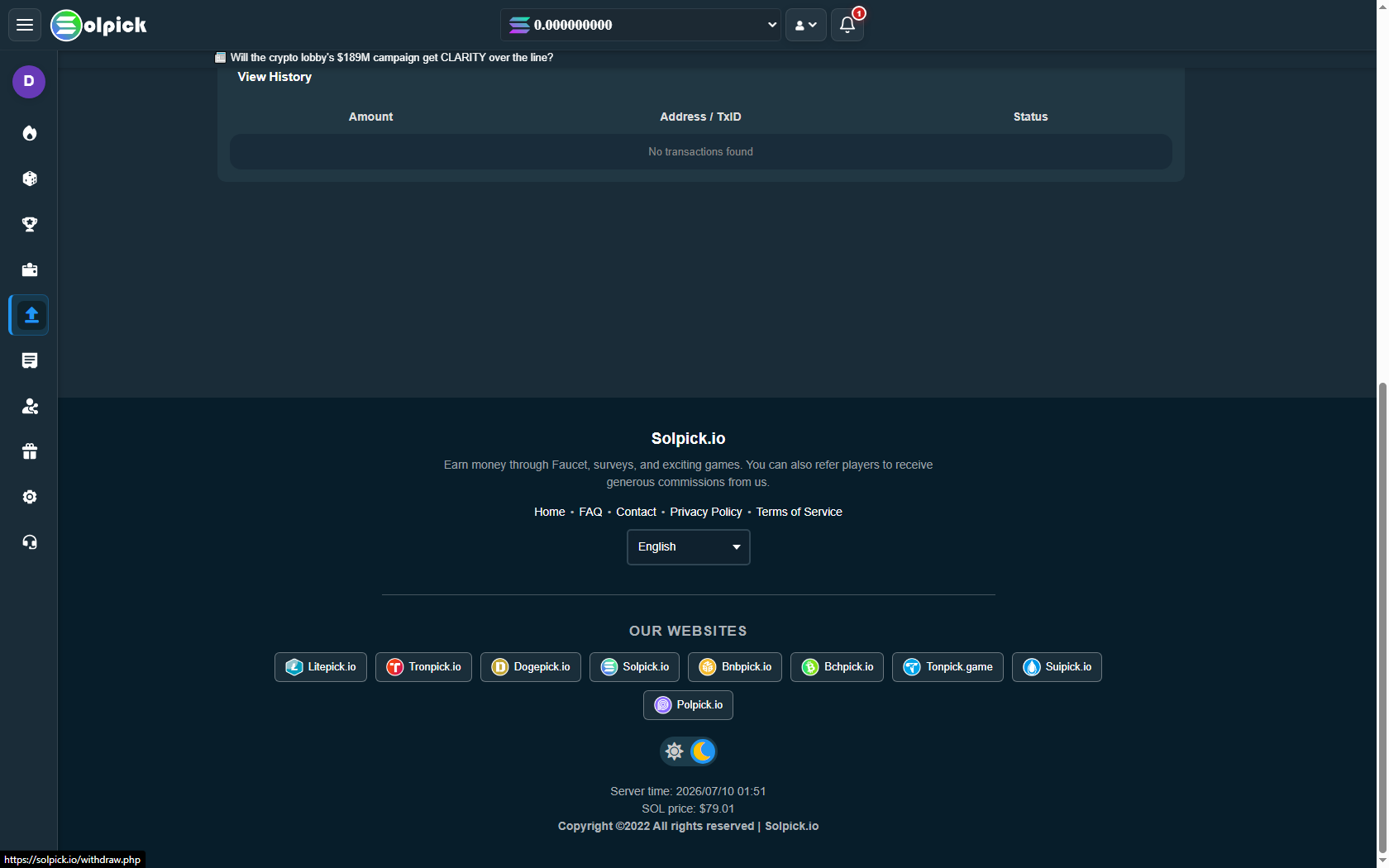Viewport: 1389px width, 868px height.
Task: Open the dice games sidebar icon
Action: [30, 179]
